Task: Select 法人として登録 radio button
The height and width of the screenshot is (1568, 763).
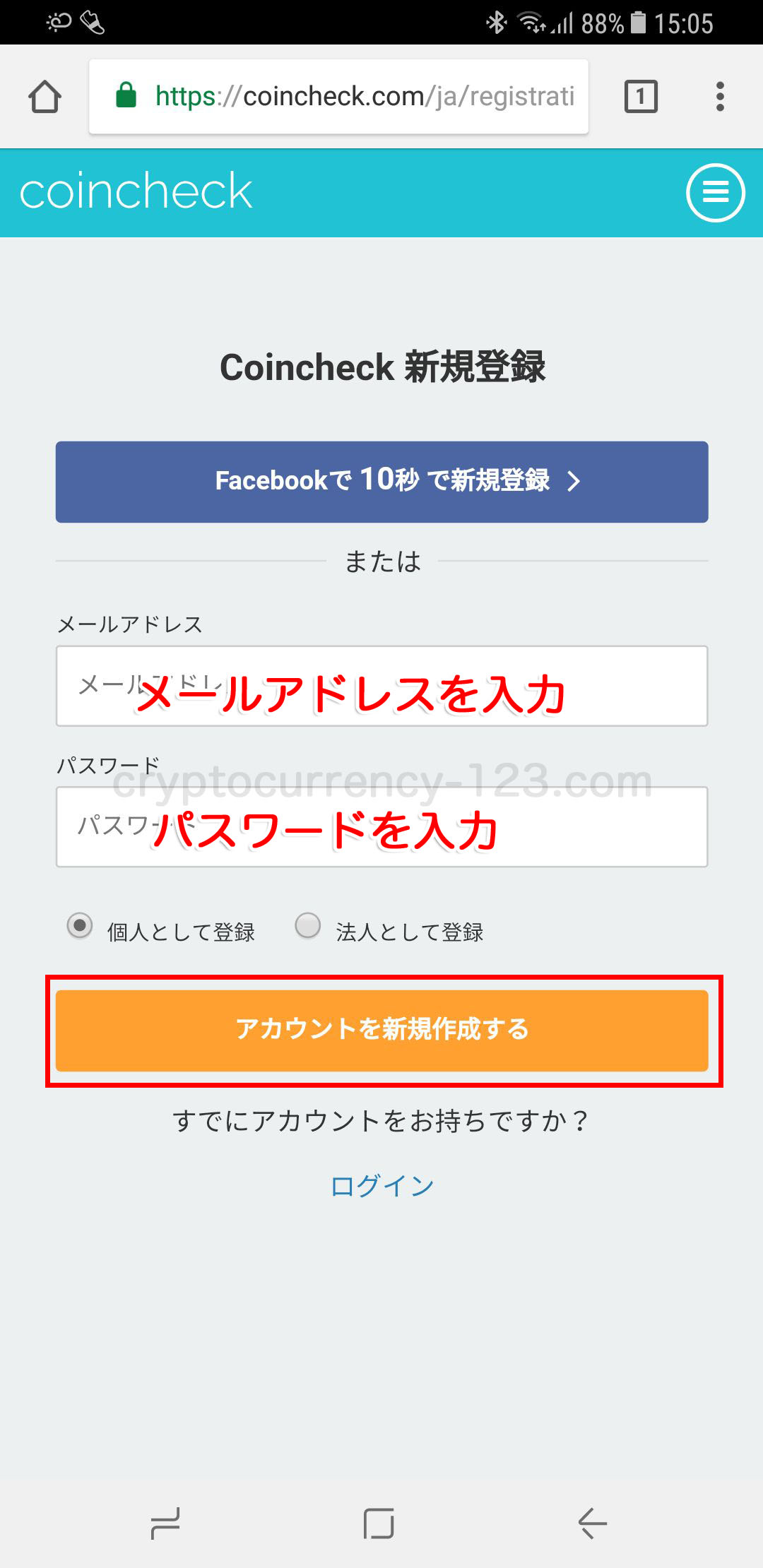Action: coord(308,925)
